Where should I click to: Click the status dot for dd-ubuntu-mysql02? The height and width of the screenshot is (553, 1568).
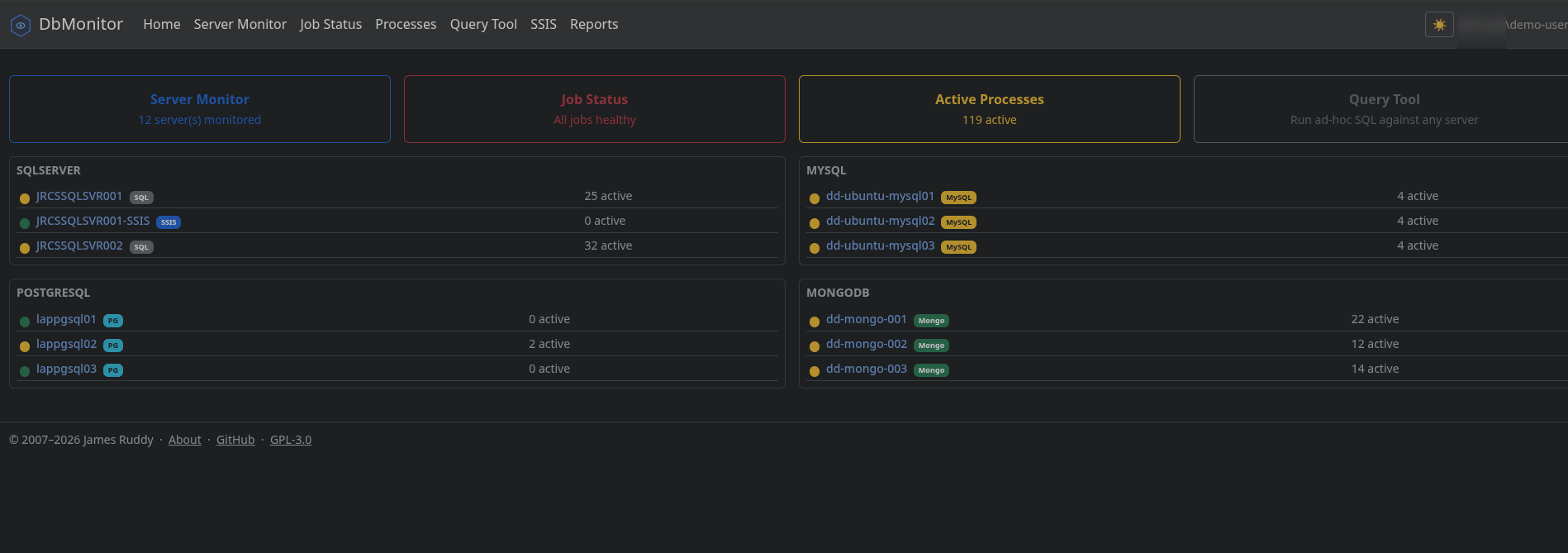(815, 223)
